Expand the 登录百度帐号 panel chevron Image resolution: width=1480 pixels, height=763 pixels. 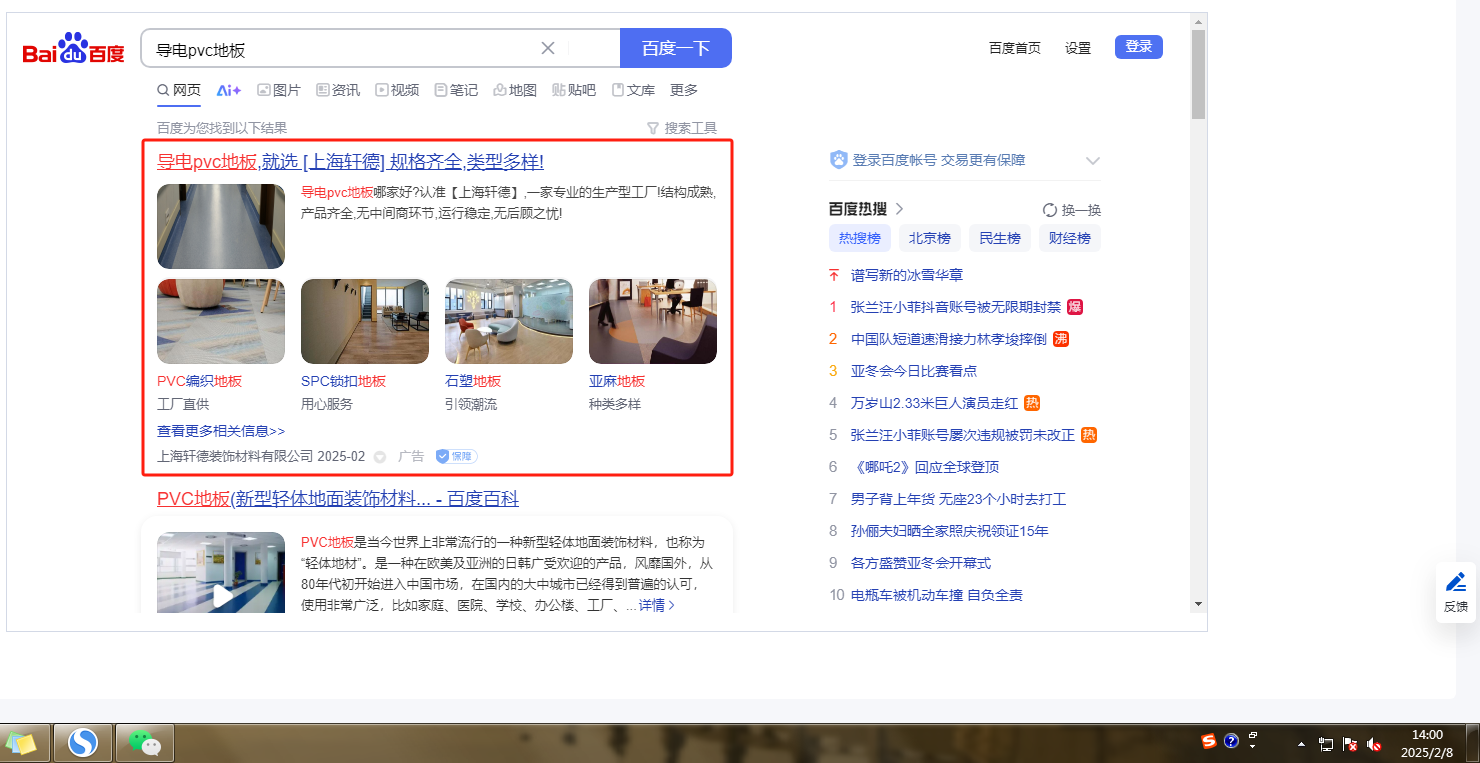point(1093,160)
